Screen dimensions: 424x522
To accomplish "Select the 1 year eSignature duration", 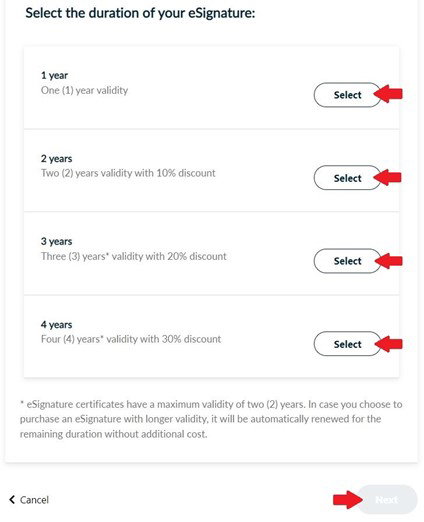I will point(347,95).
